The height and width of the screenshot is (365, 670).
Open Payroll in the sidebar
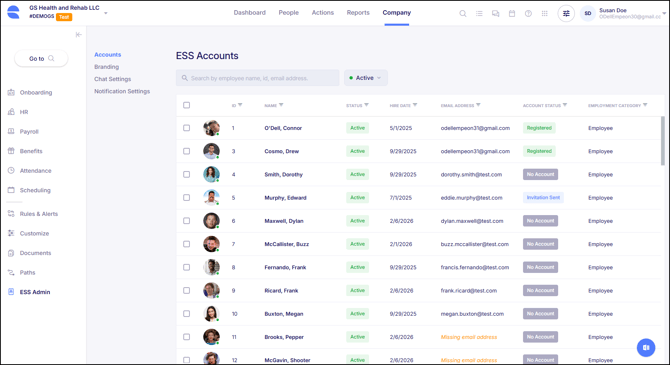point(23,132)
